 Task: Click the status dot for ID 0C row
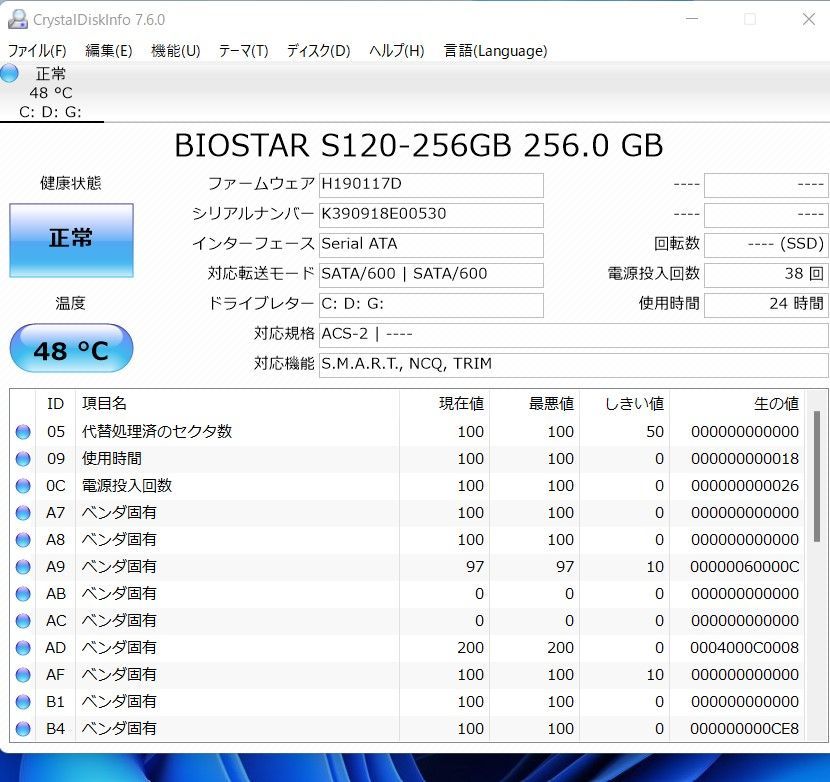(x=23, y=486)
